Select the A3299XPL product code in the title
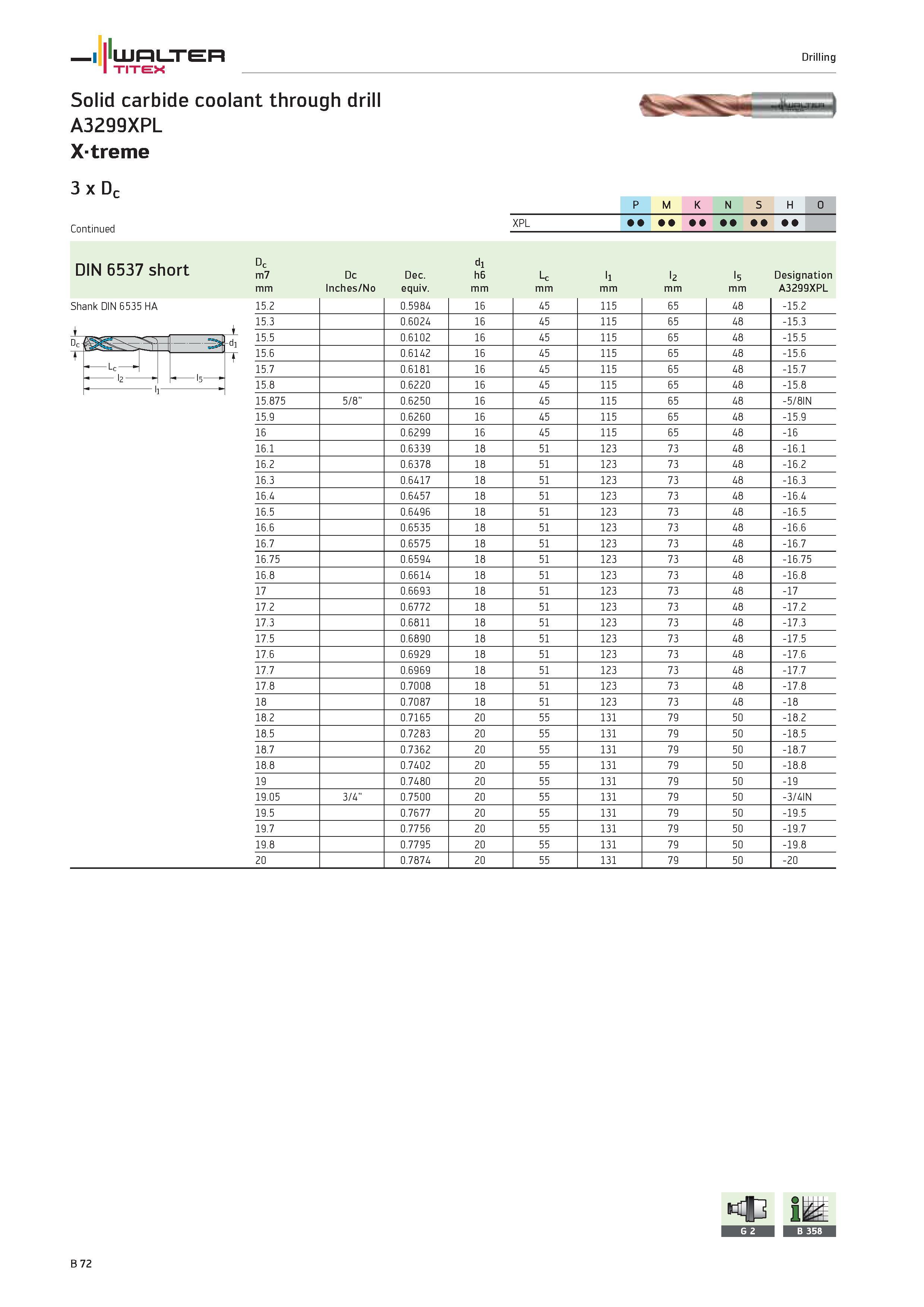 coord(117,125)
